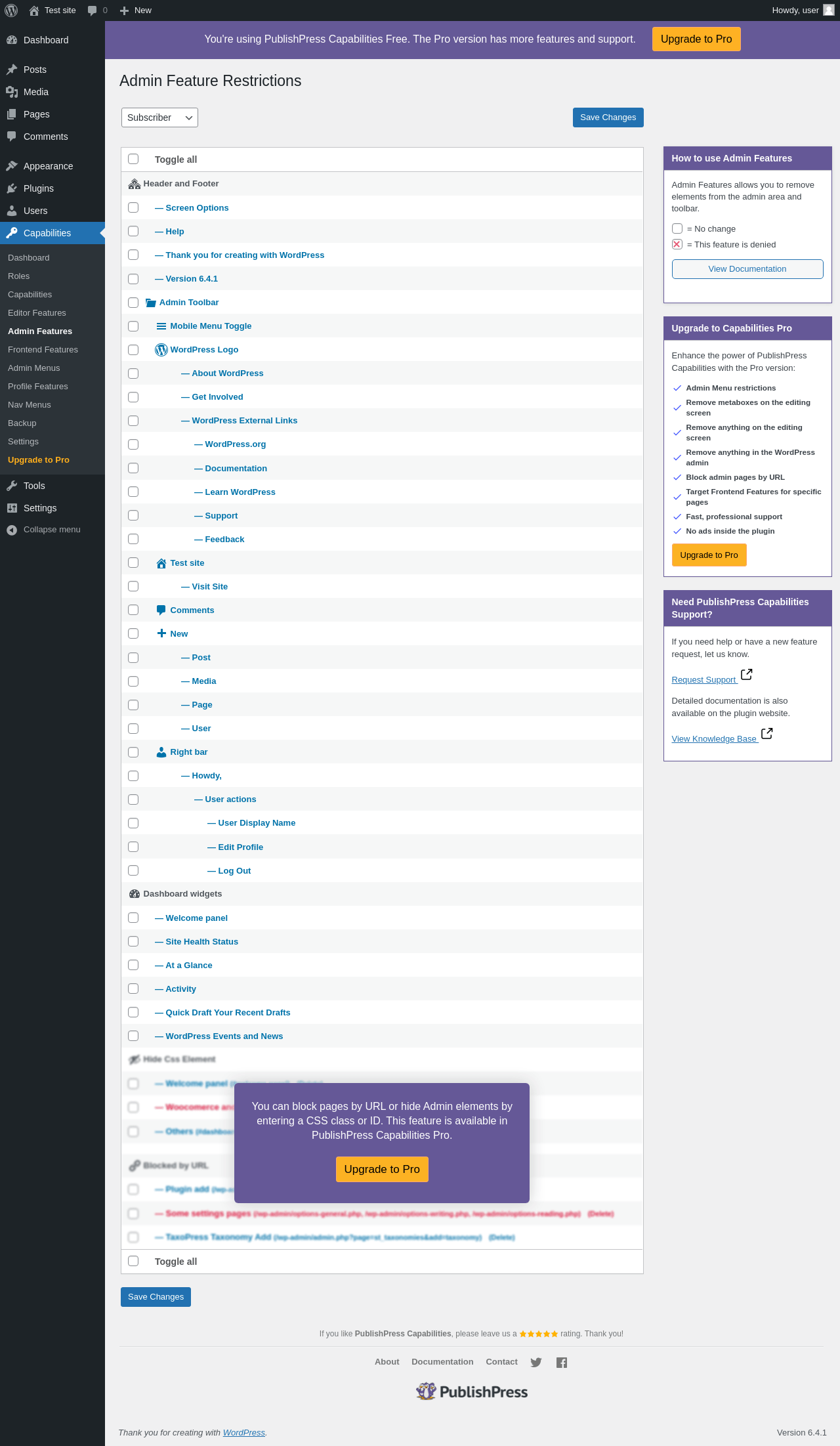Click the Capabilities key icon

click(12, 233)
